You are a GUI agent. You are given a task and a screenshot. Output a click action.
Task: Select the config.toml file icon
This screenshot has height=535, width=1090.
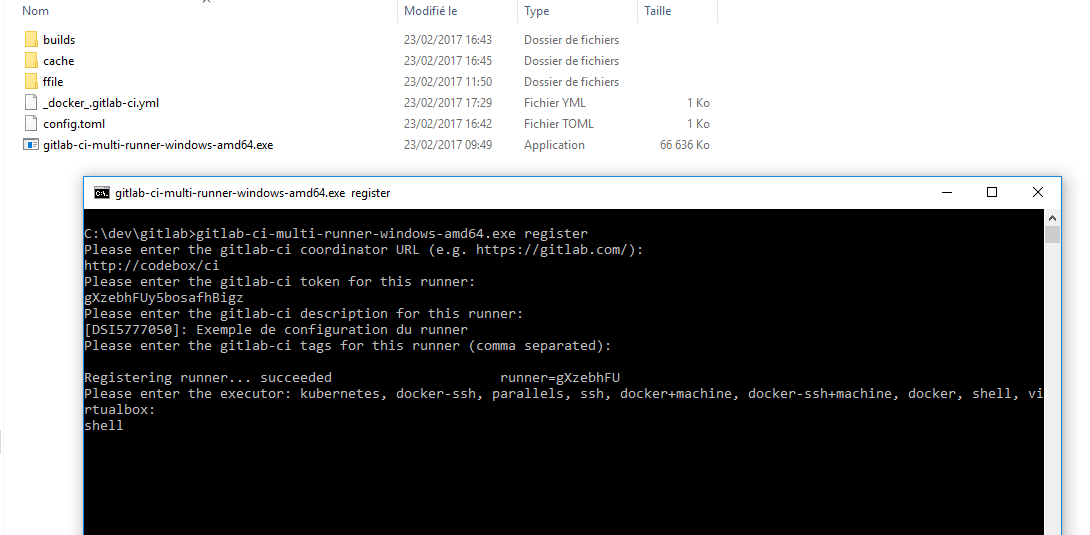(x=30, y=124)
